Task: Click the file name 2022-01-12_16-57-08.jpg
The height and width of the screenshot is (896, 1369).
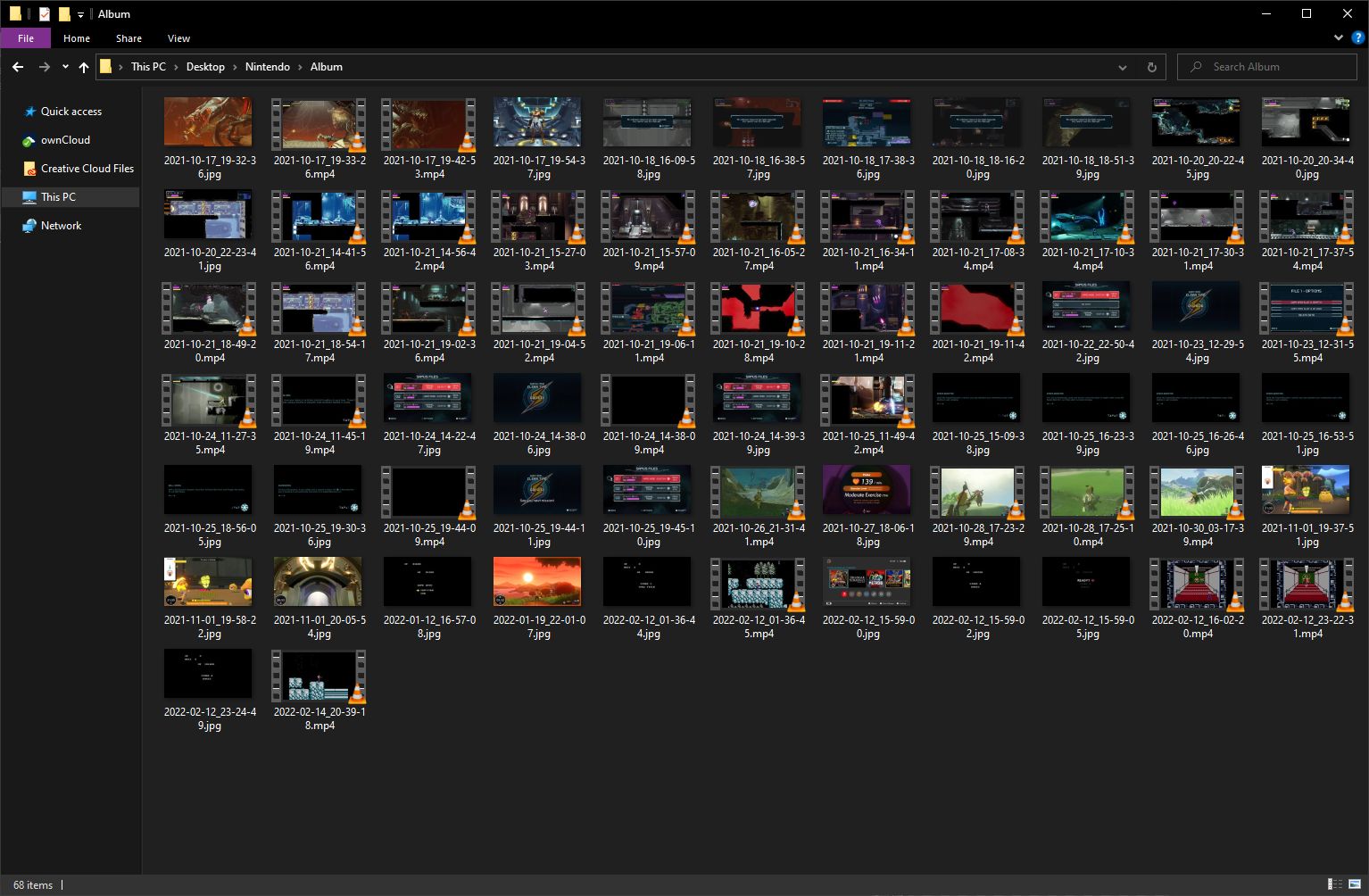Action: point(429,626)
